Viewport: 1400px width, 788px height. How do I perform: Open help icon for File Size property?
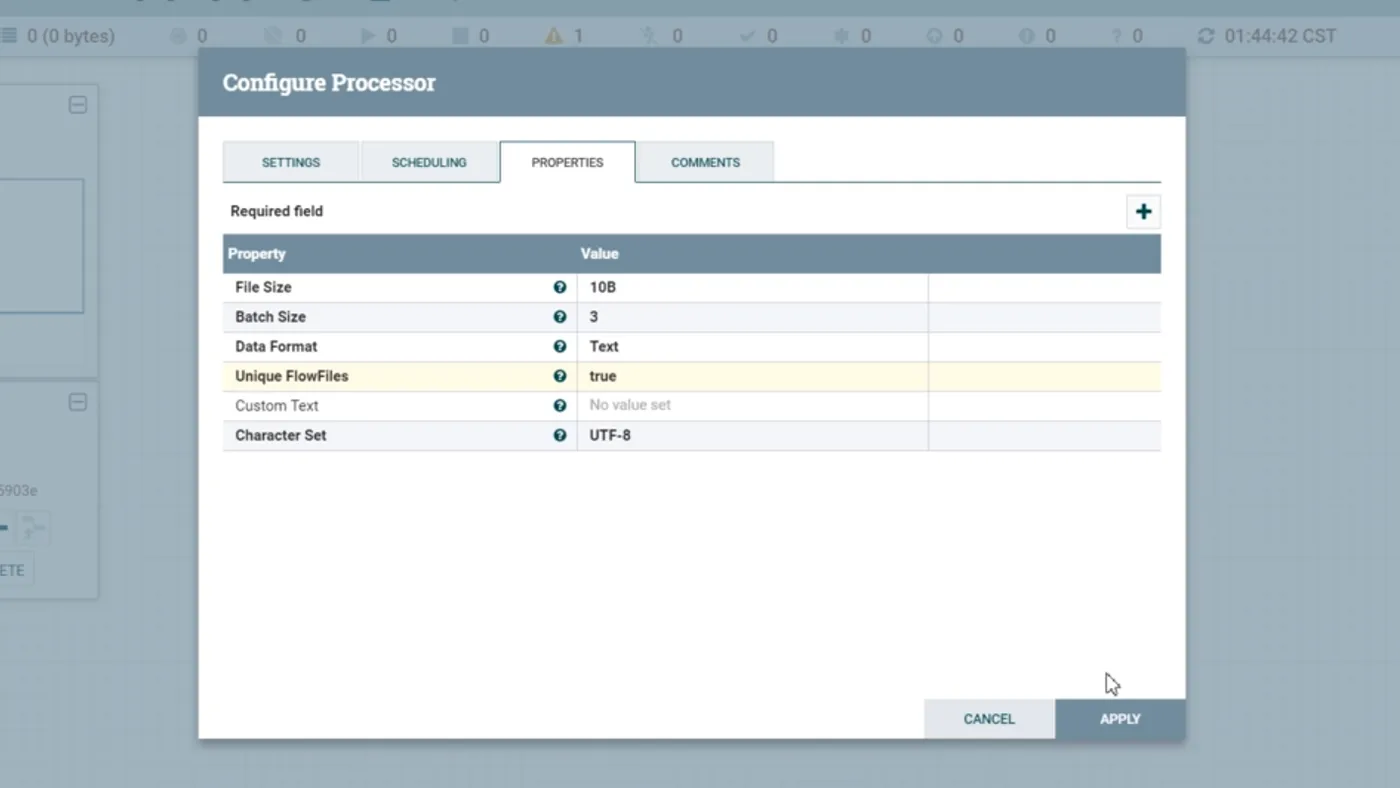pos(560,287)
